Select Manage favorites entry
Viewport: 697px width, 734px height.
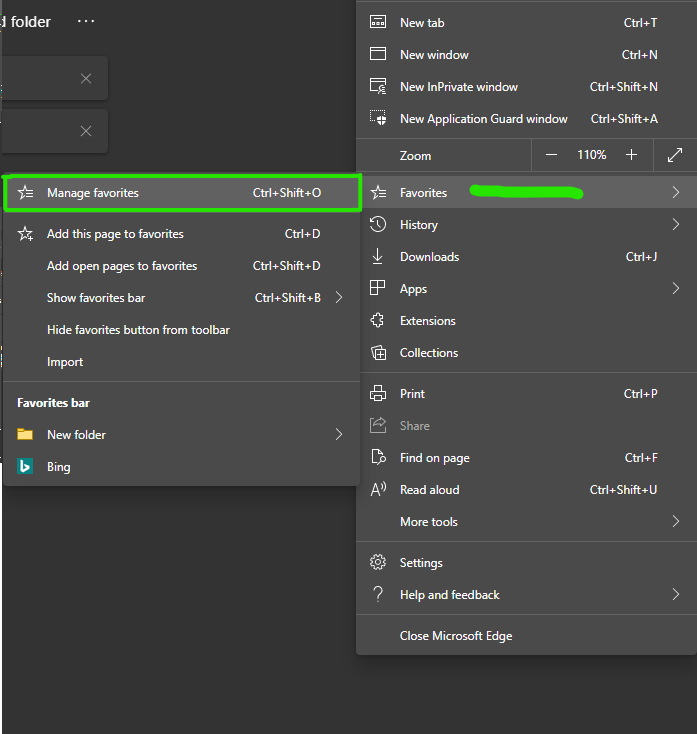pyautogui.click(x=182, y=193)
